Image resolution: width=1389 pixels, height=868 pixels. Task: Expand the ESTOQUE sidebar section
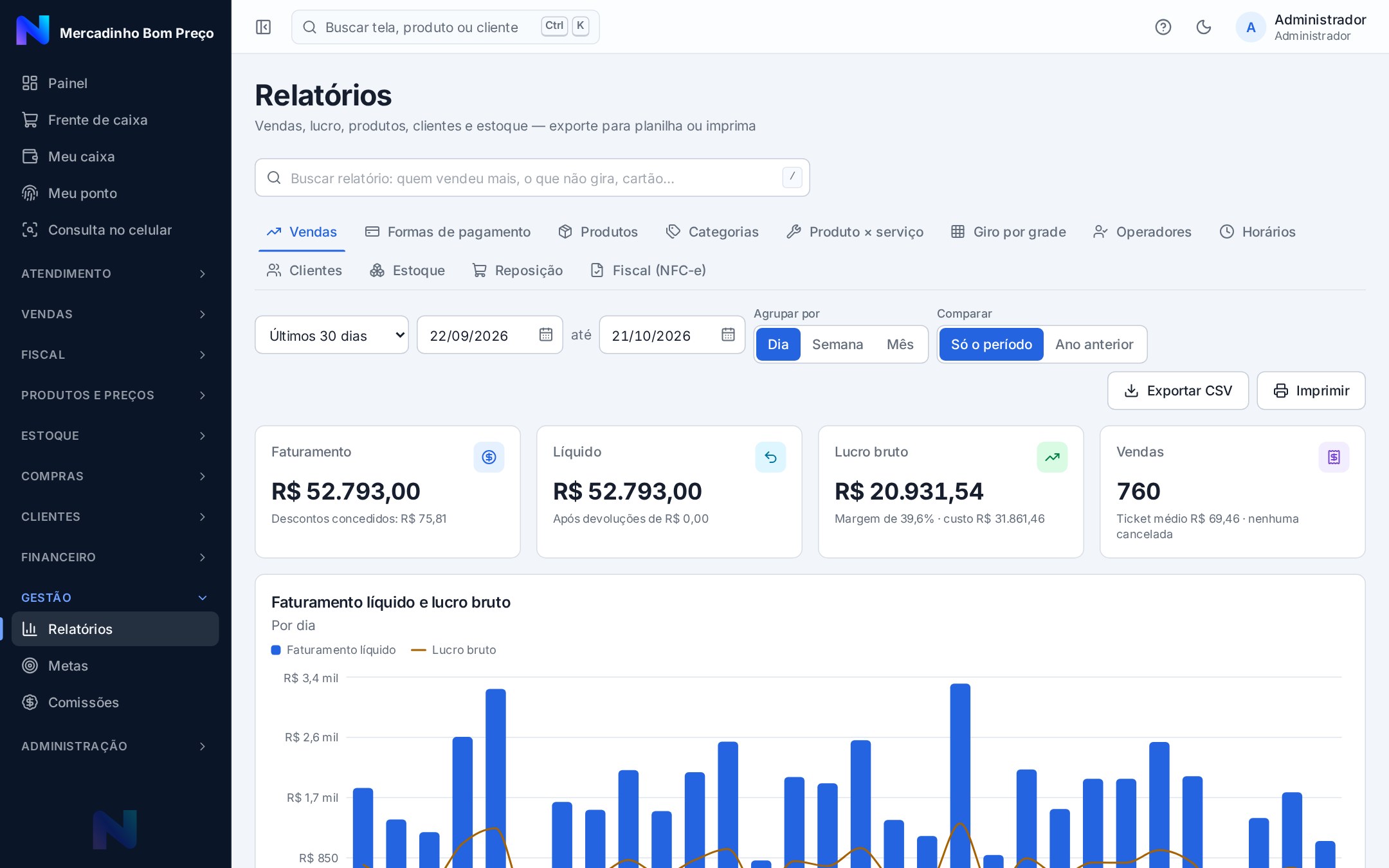click(x=115, y=436)
